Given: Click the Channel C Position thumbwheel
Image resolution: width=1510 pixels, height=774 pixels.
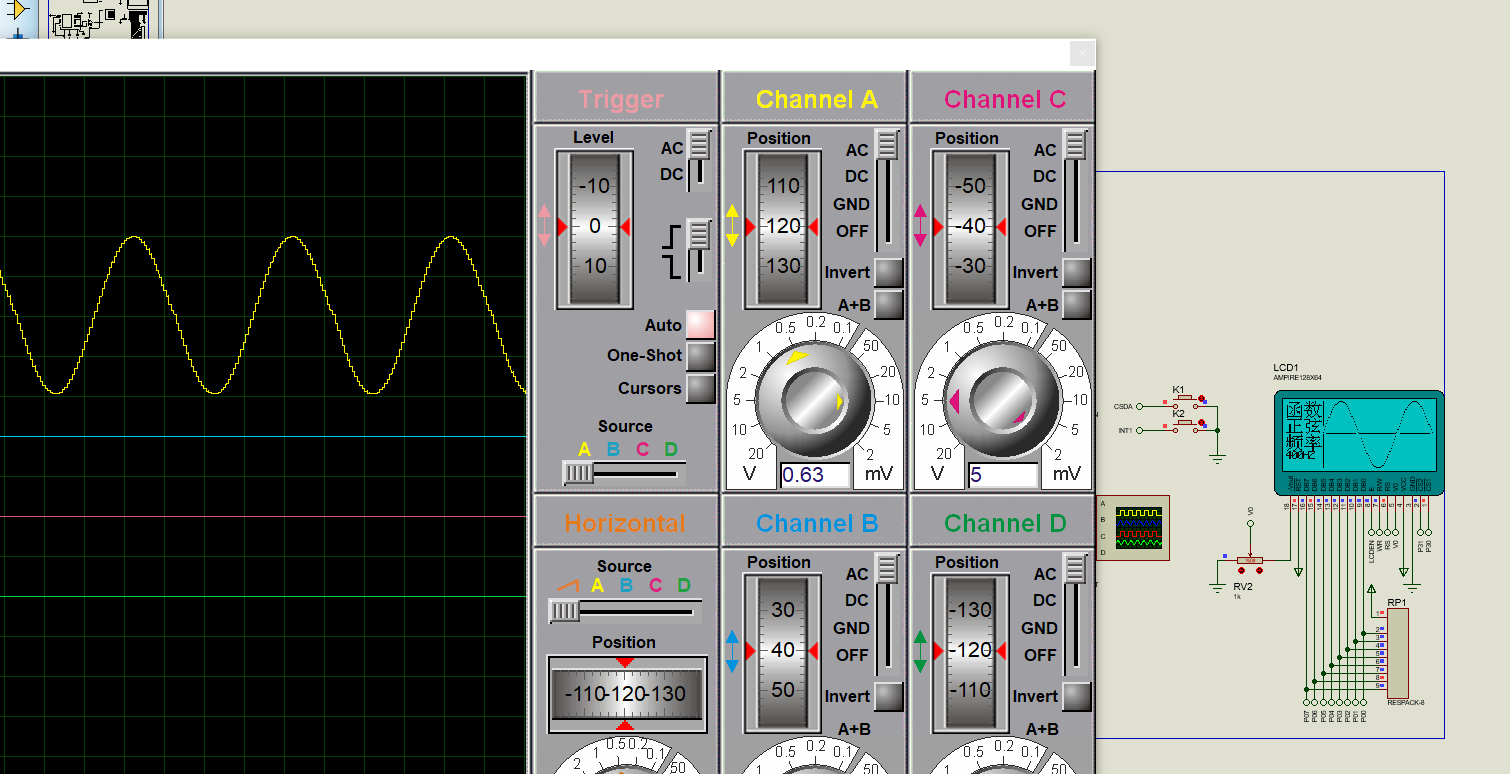Looking at the screenshot, I should click(970, 228).
